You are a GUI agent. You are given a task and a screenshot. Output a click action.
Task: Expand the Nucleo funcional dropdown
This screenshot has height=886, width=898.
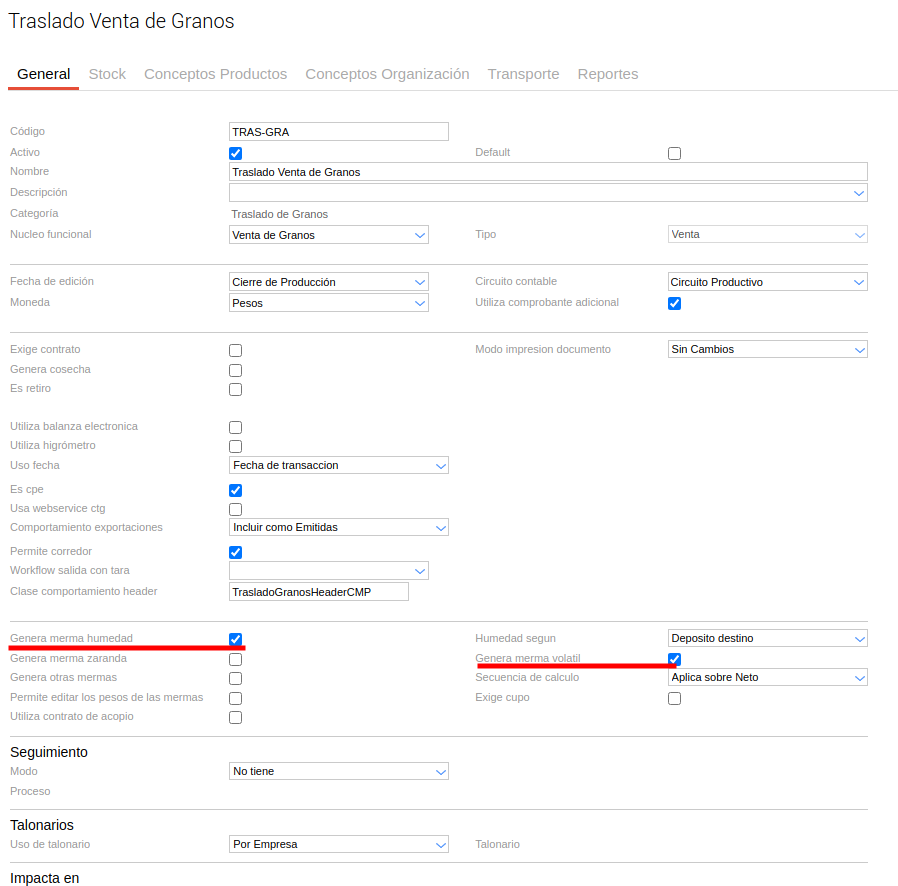pos(328,235)
